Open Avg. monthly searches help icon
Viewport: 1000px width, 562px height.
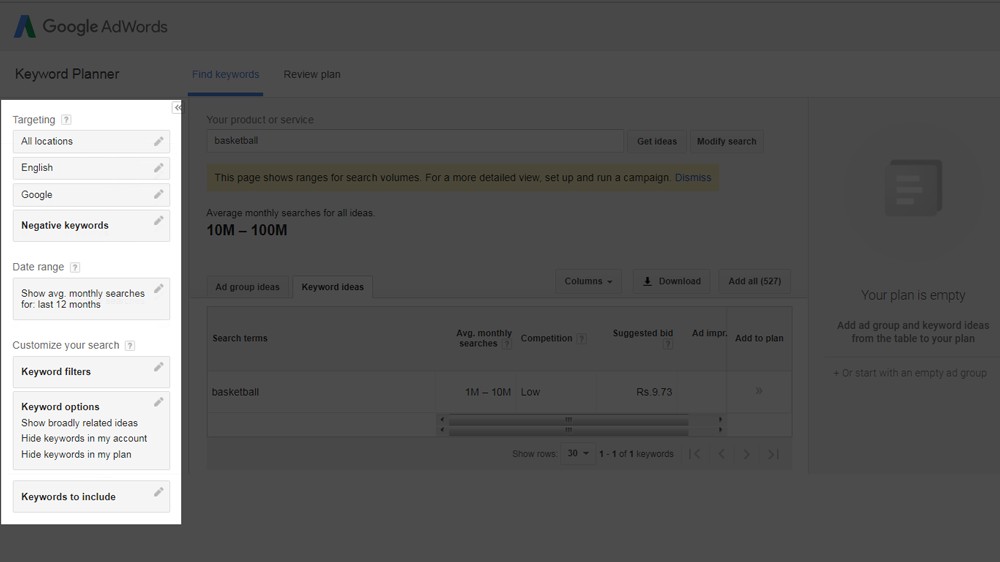pos(506,344)
